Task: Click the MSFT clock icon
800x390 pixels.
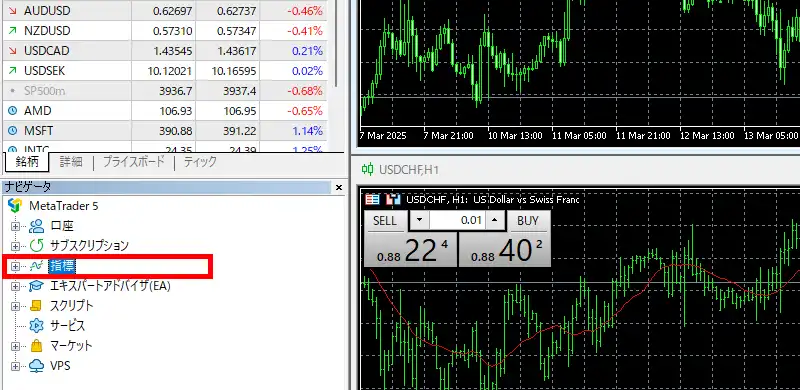Action: [x=13, y=131]
